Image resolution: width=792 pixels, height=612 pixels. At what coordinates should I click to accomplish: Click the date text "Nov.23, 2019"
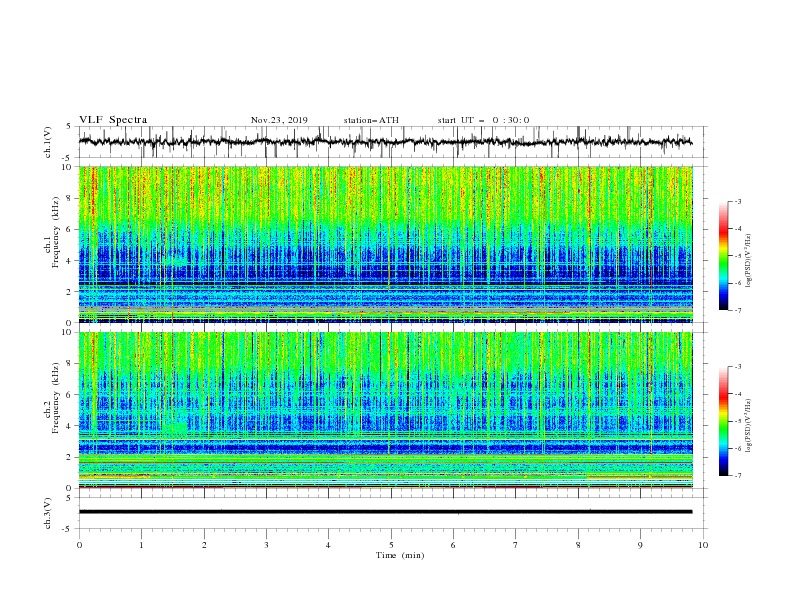(x=279, y=120)
